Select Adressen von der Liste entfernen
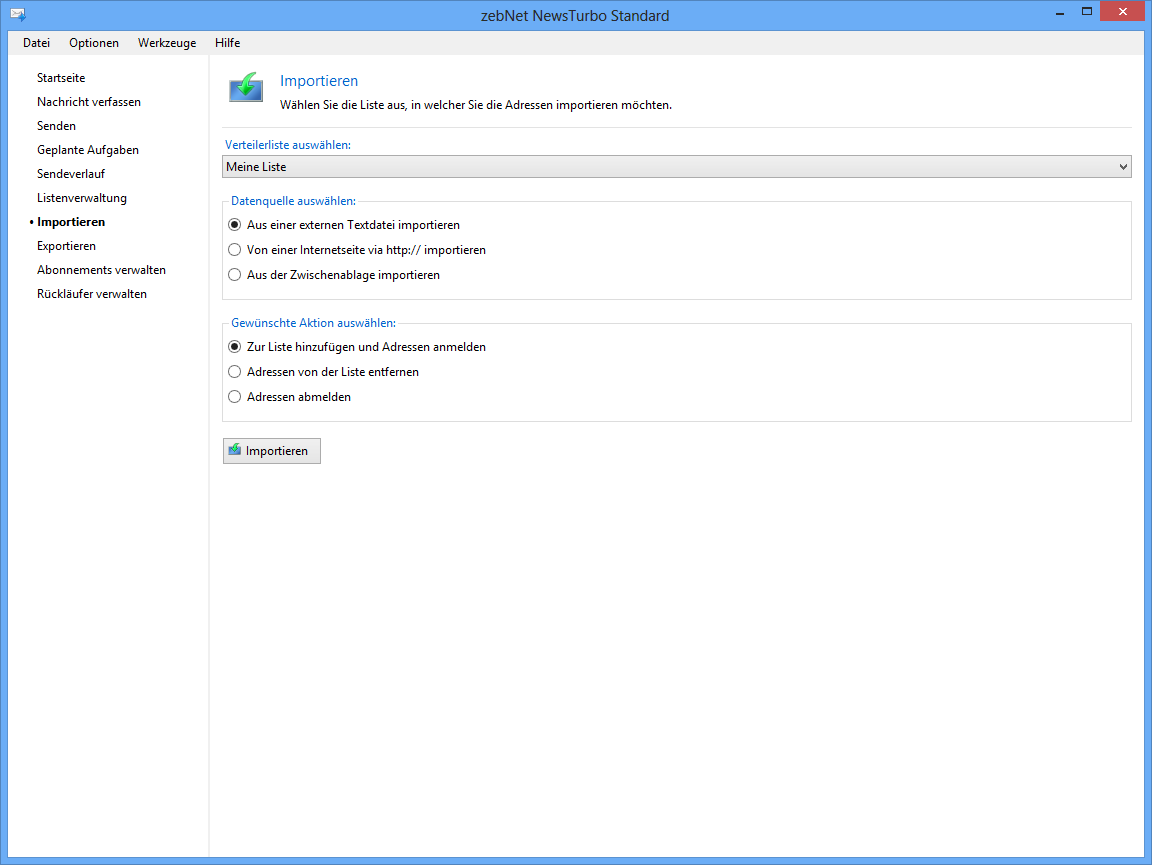The width and height of the screenshot is (1152, 865). click(324, 372)
